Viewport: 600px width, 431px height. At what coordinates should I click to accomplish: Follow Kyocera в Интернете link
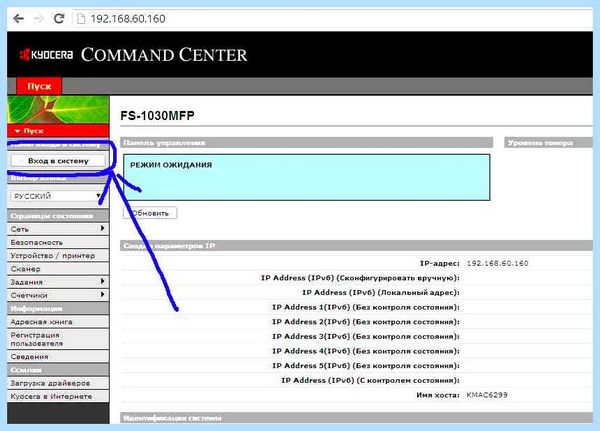(x=58, y=396)
